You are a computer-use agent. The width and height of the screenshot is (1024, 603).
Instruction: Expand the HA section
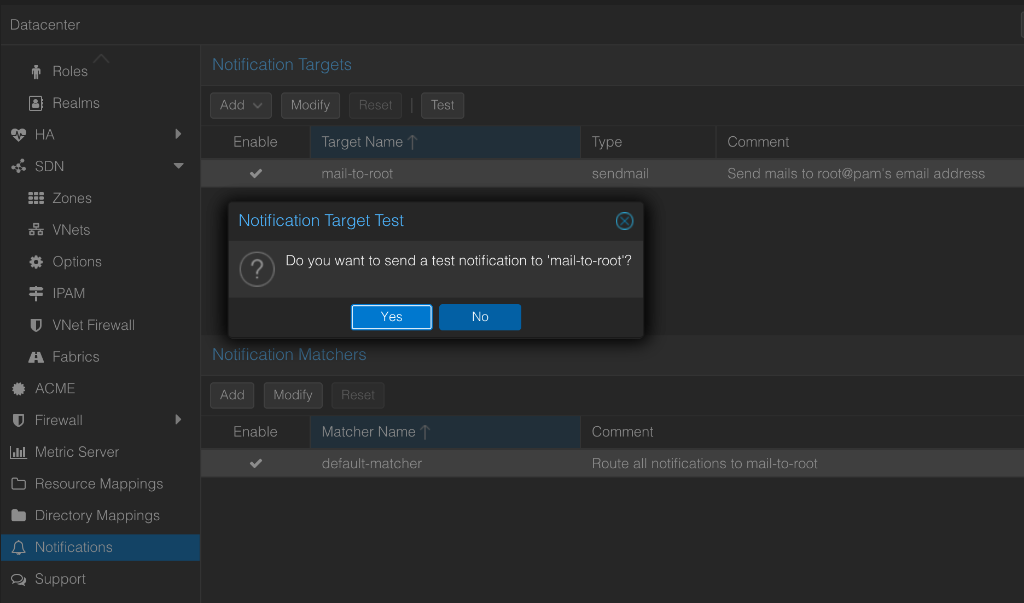pyautogui.click(x=178, y=134)
